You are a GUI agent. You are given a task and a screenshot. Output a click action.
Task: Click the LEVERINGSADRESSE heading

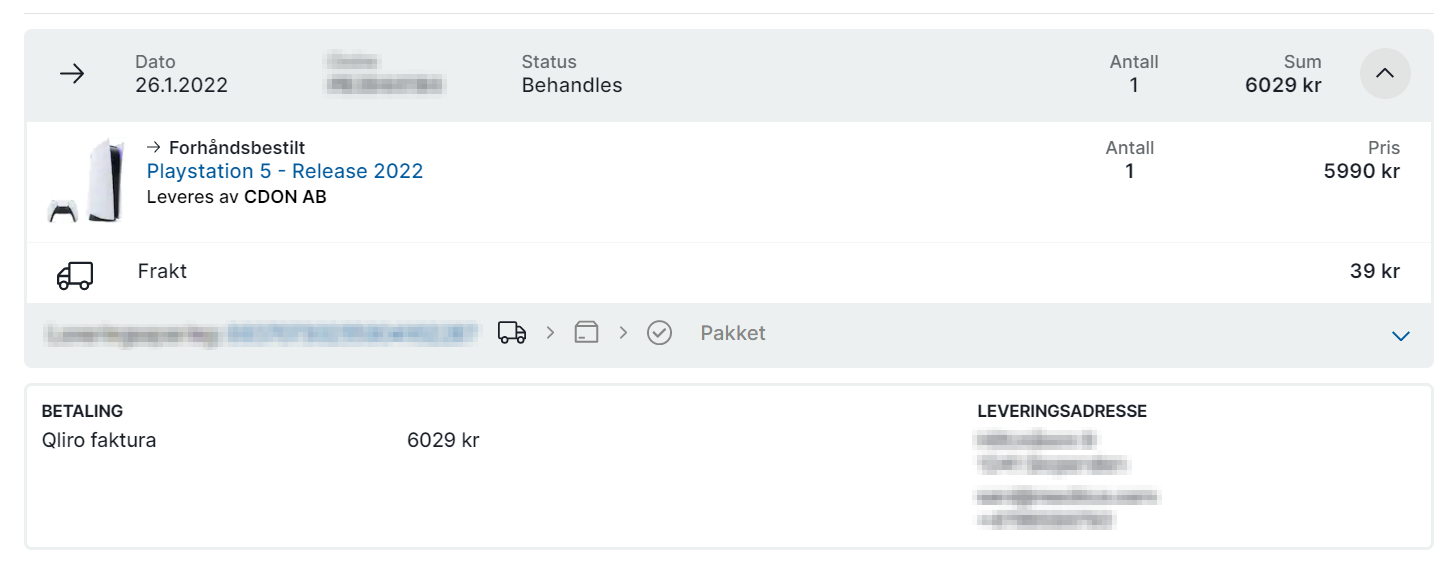coord(1062,411)
